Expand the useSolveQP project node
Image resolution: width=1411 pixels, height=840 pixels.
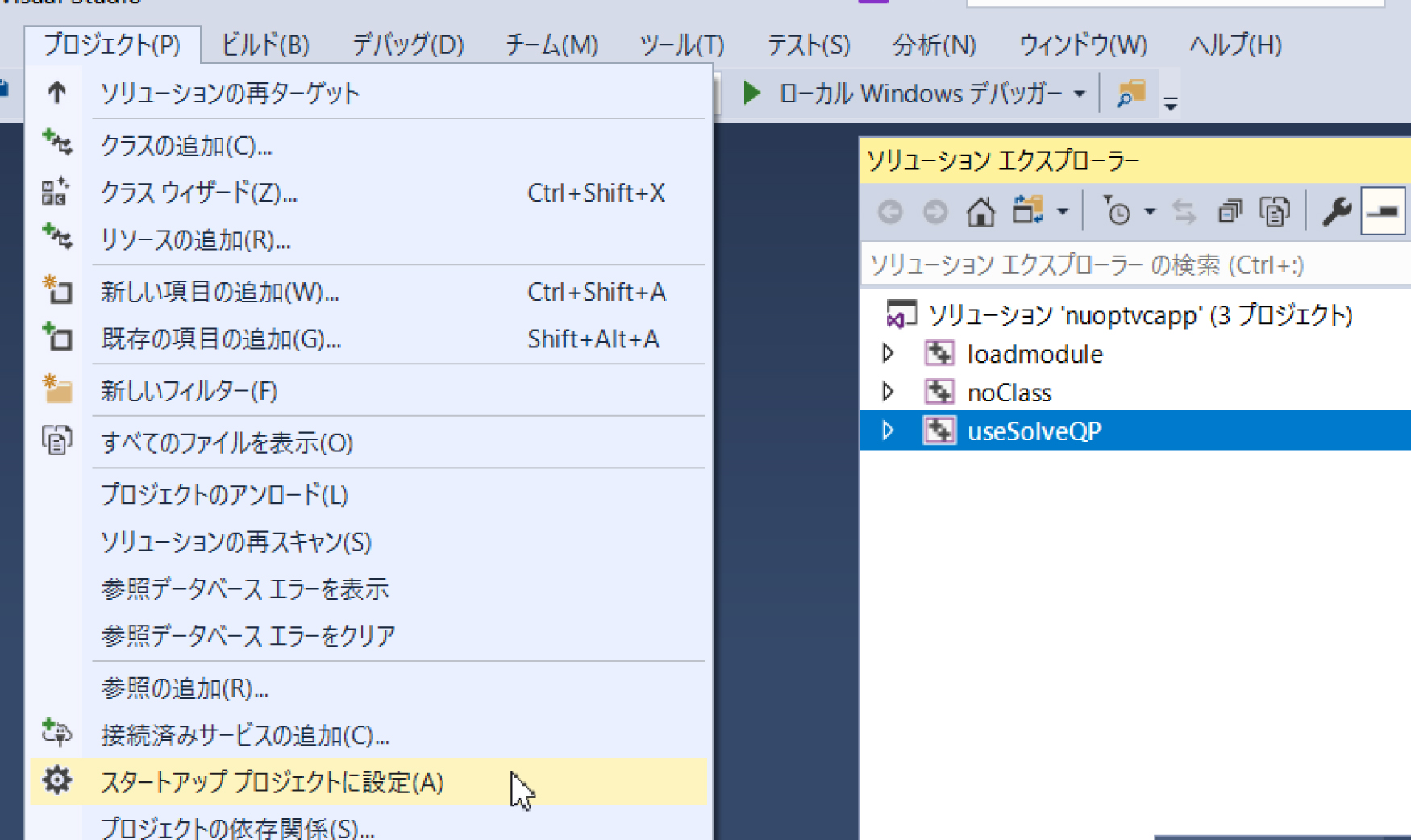click(888, 430)
